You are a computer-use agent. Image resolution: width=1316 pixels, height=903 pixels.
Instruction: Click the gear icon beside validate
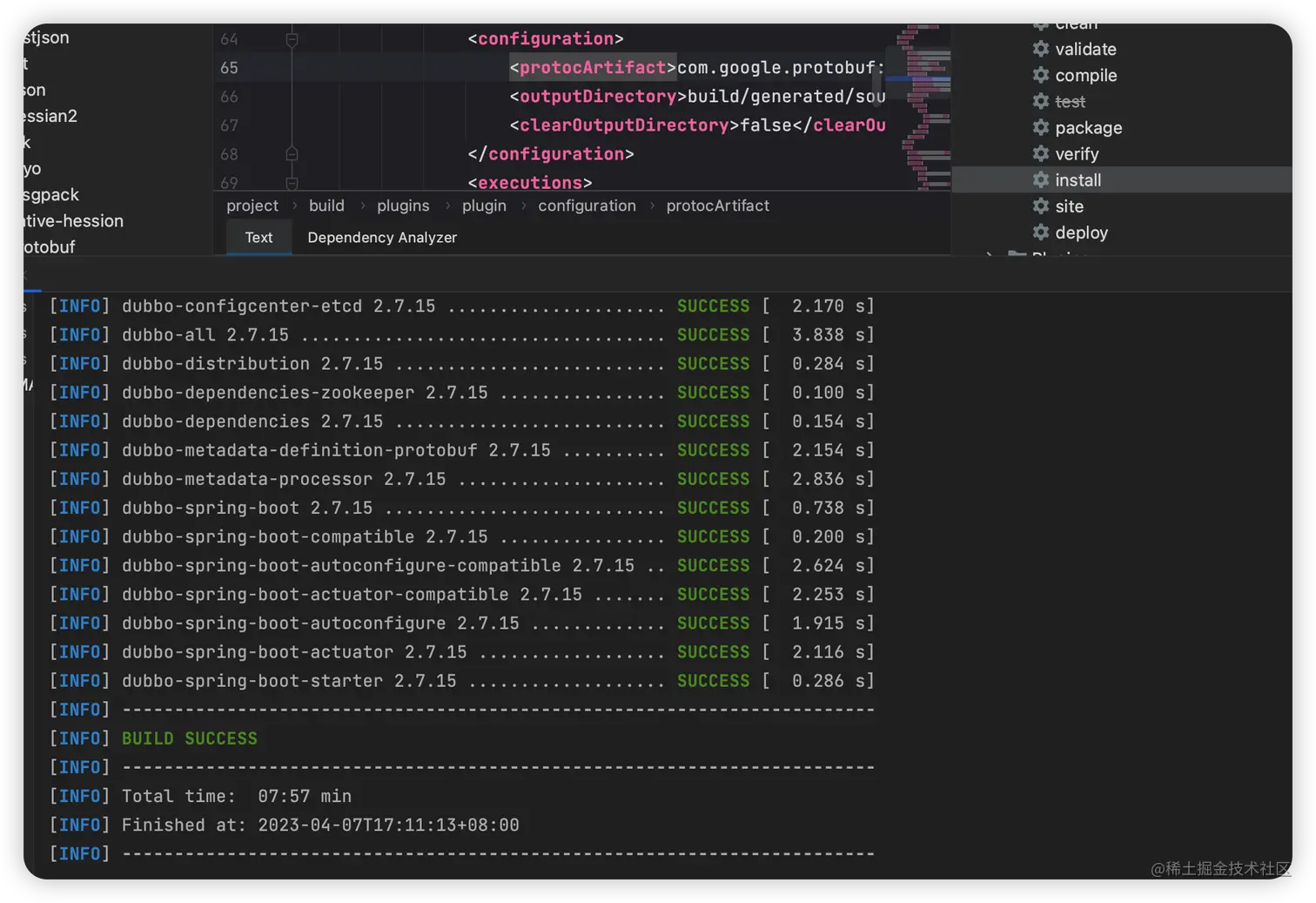click(x=1040, y=49)
